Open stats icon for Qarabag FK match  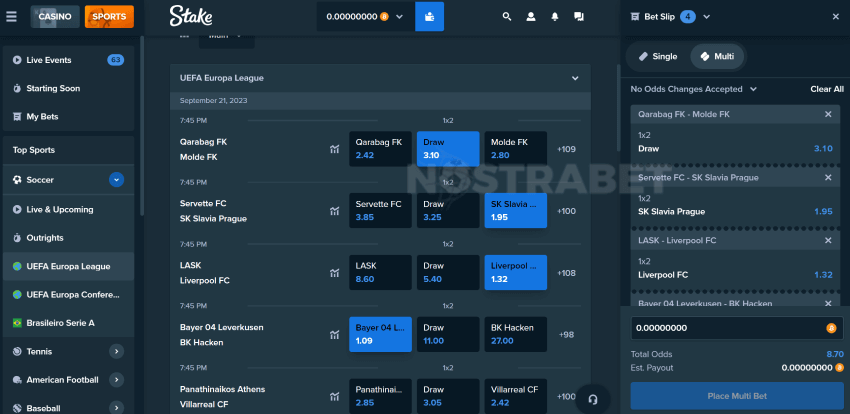pyautogui.click(x=334, y=149)
